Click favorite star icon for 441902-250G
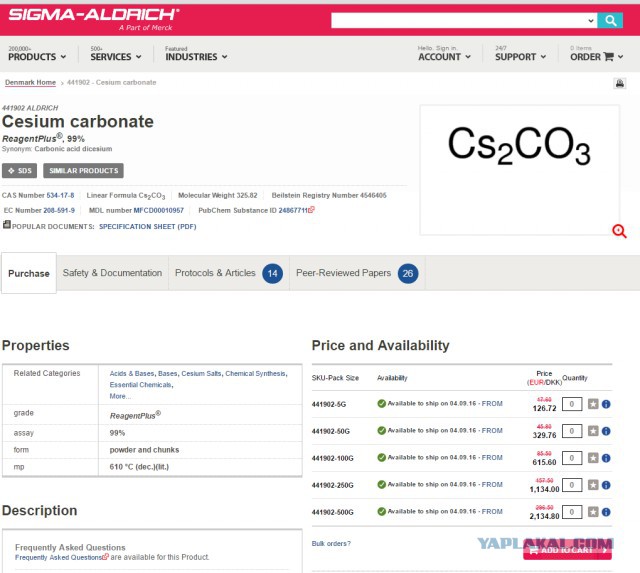This screenshot has width=640, height=573. tap(593, 485)
